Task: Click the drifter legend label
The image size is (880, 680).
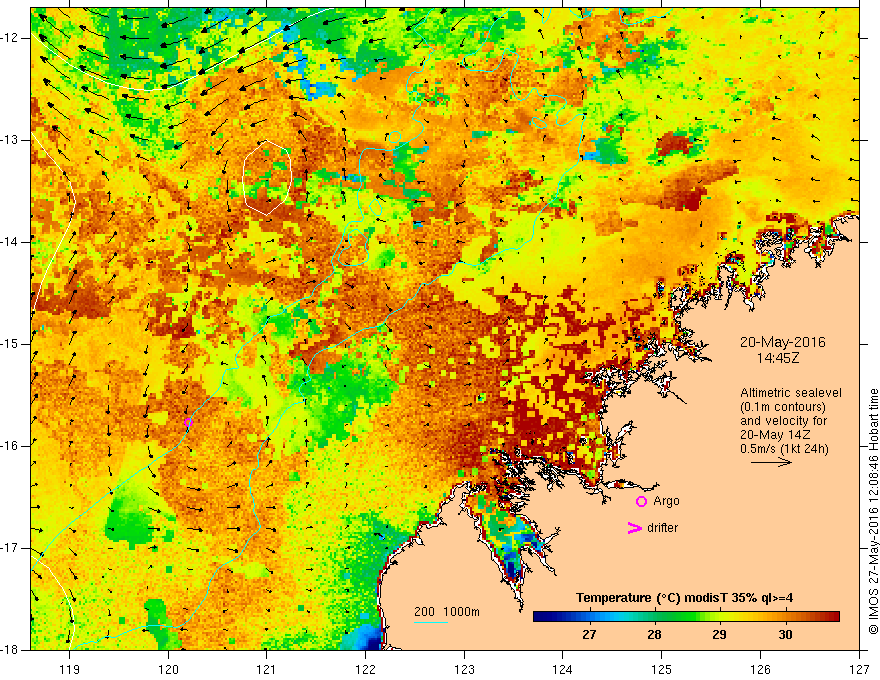Action: (x=662, y=528)
